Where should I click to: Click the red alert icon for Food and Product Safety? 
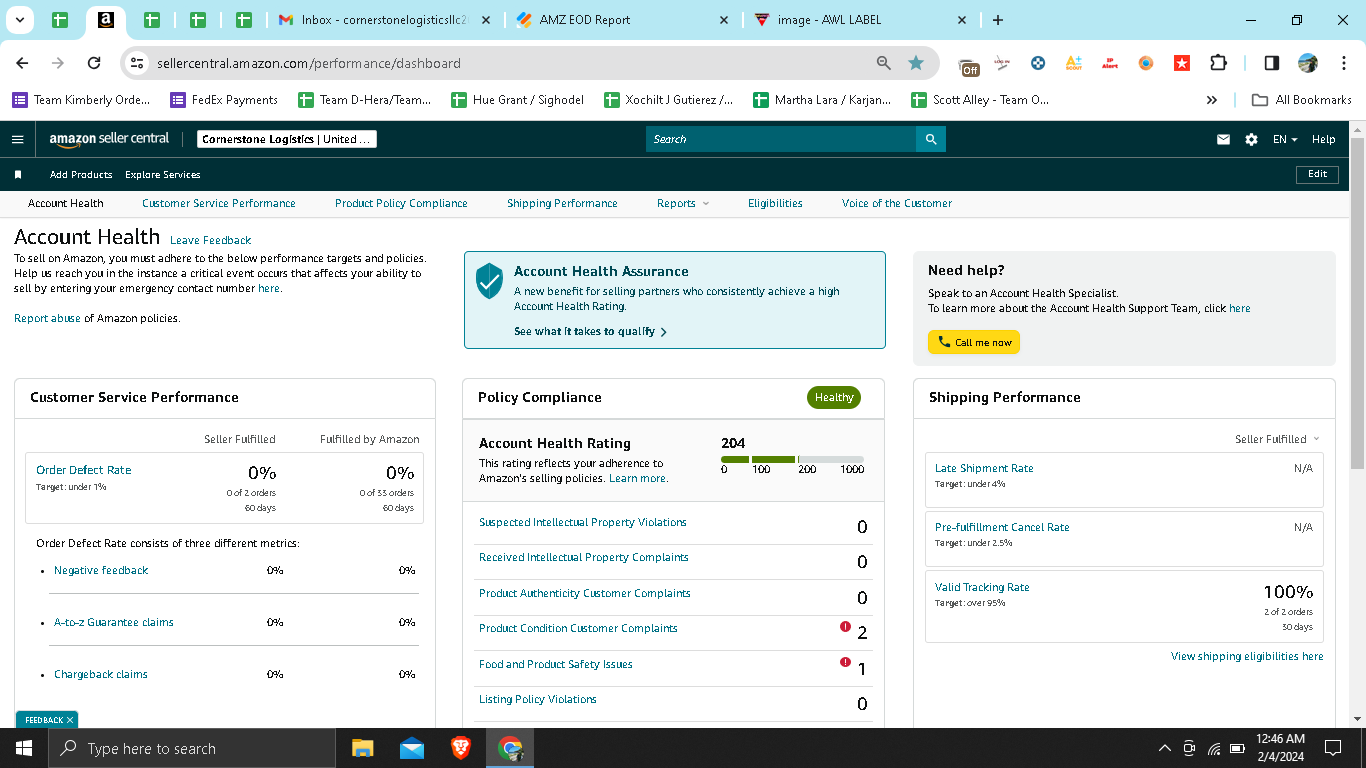click(845, 662)
